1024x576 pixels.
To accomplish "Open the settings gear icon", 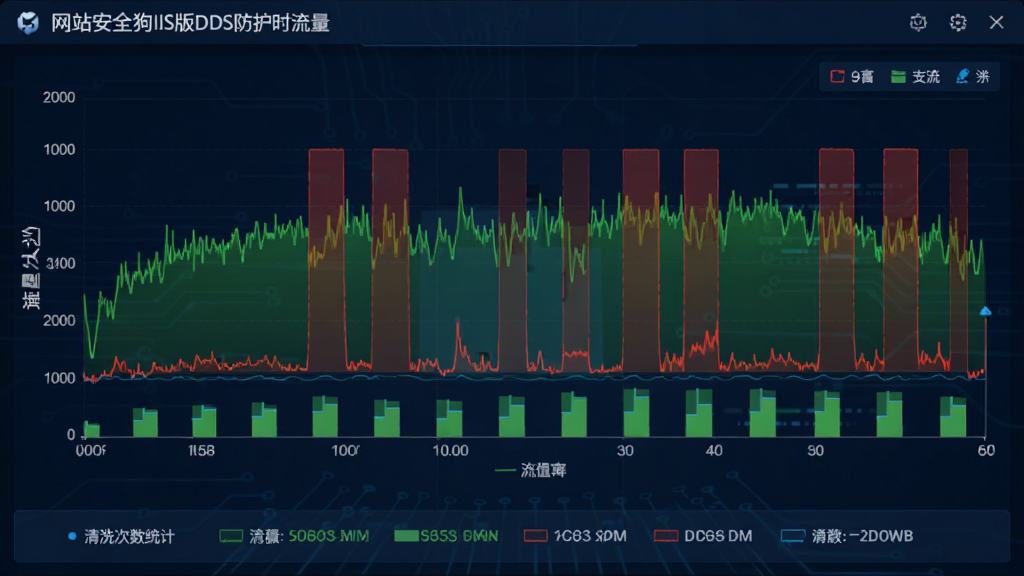I will [958, 22].
